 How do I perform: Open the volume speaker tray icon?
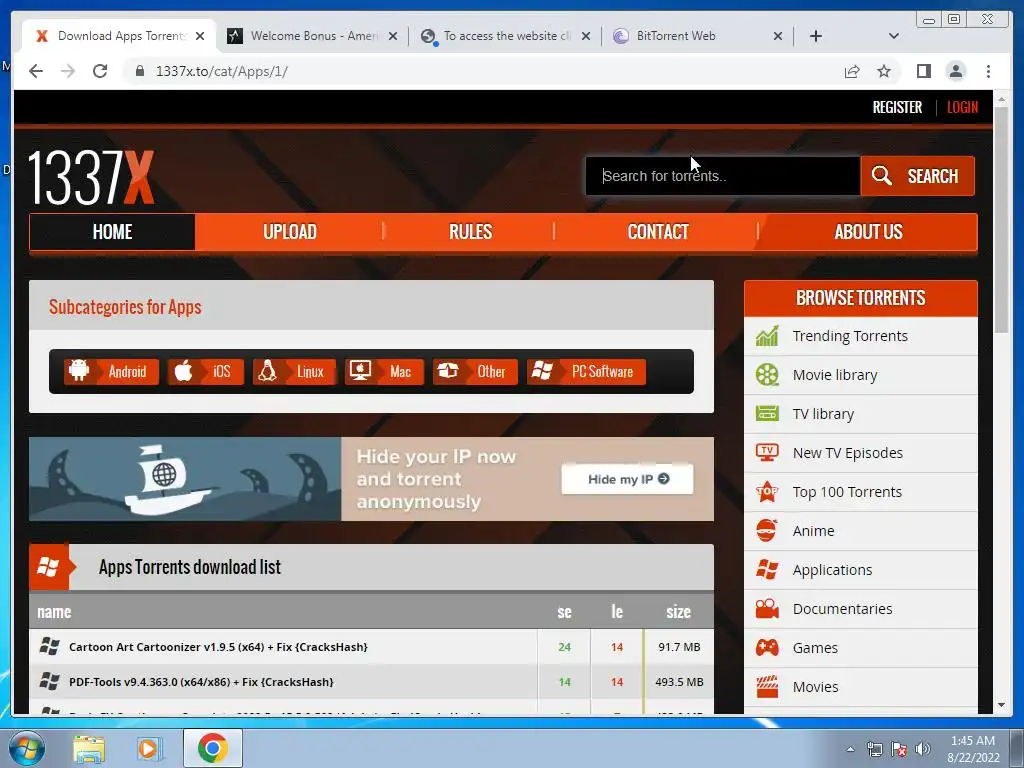coord(923,749)
